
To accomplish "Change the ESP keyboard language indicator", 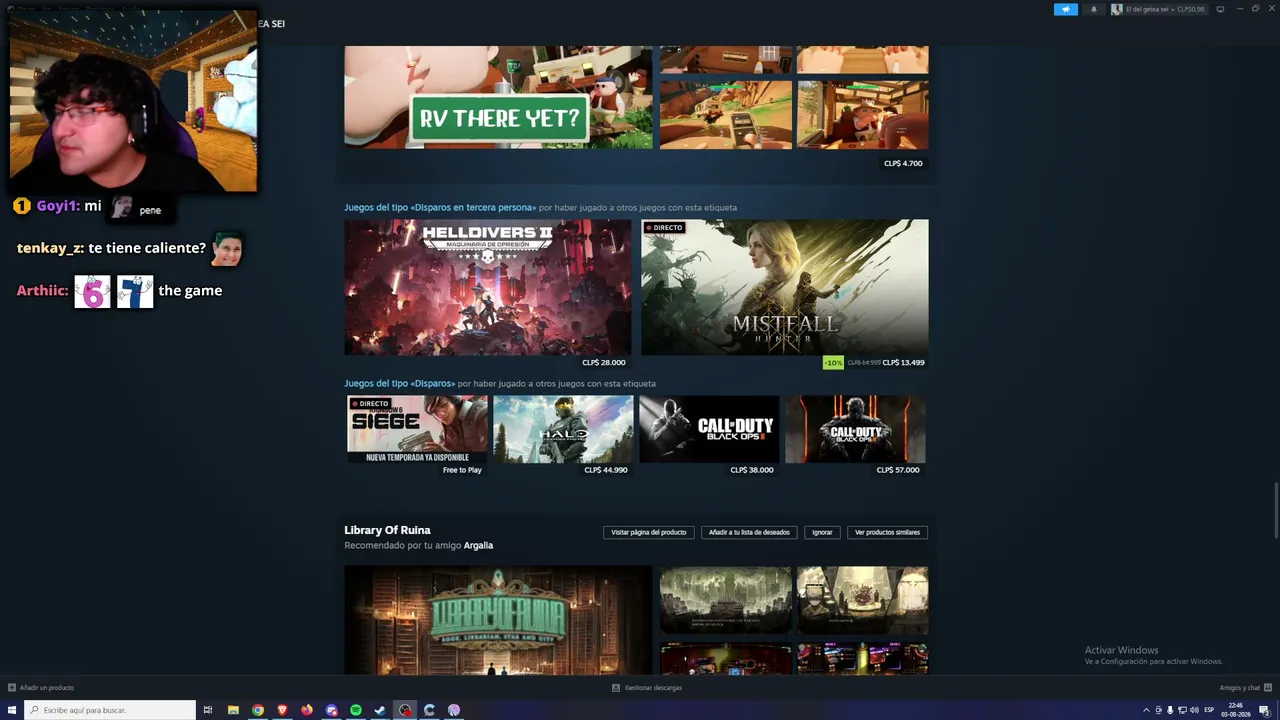I will tap(1209, 710).
